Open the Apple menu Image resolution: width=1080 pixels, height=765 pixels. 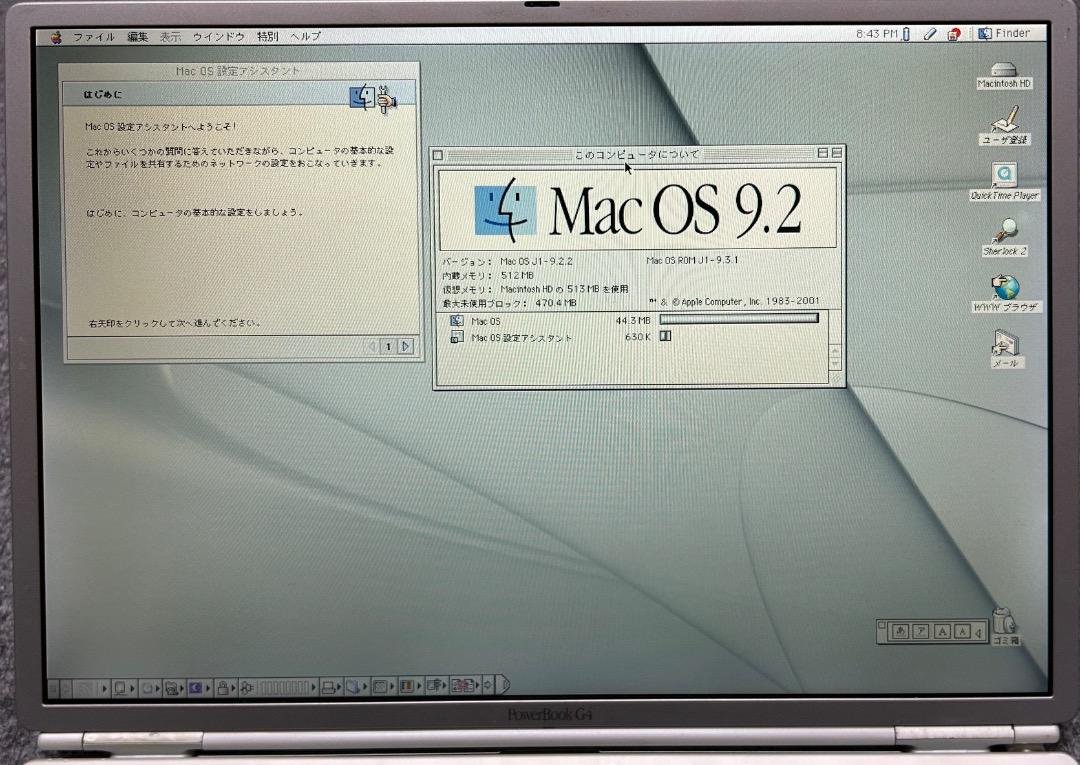(56, 36)
